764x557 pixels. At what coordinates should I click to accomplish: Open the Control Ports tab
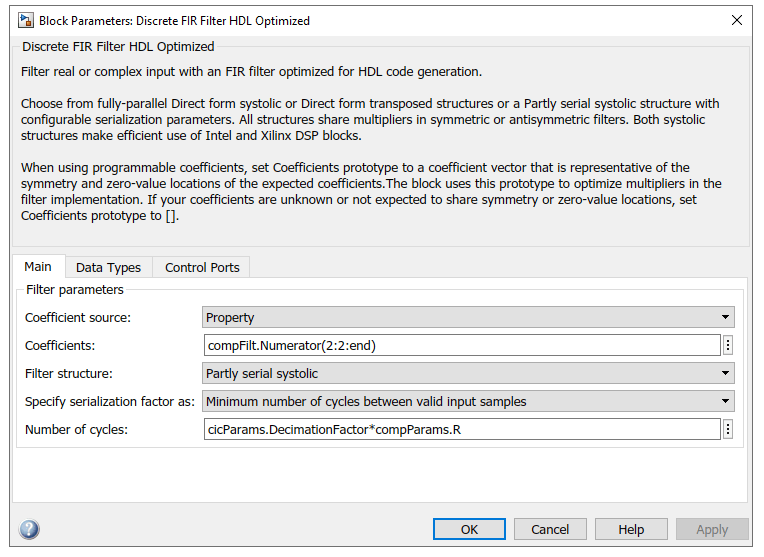pos(202,267)
